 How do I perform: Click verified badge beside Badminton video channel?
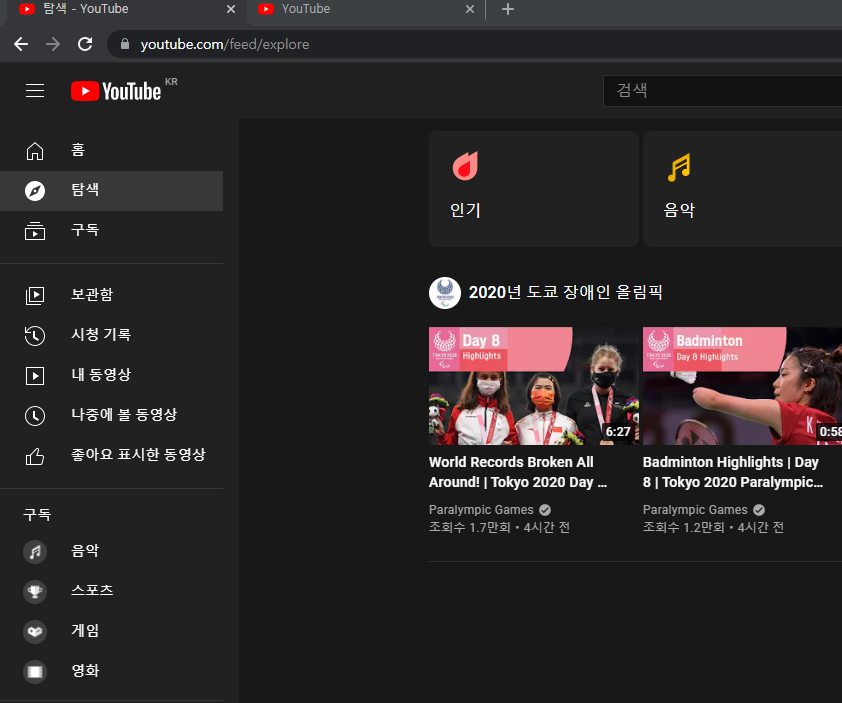[759, 510]
